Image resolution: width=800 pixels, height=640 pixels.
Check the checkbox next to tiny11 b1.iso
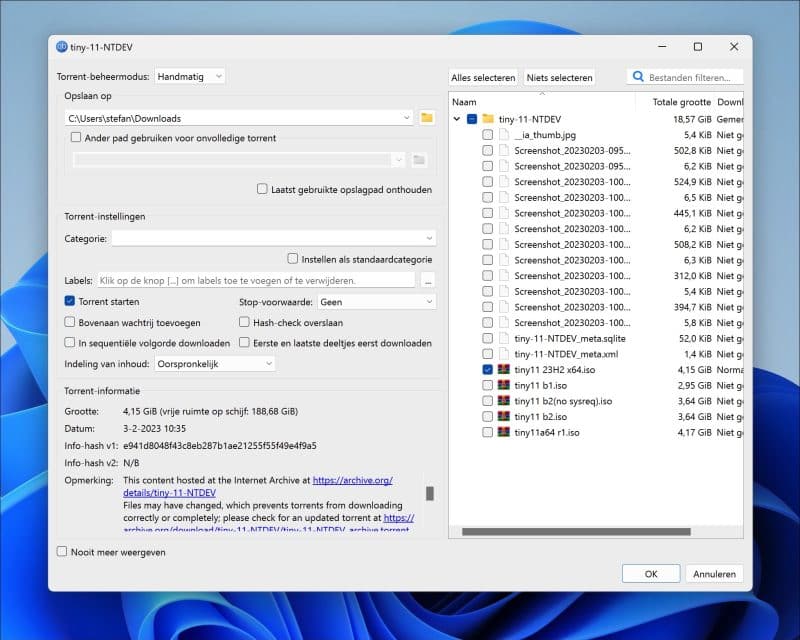pyautogui.click(x=487, y=385)
